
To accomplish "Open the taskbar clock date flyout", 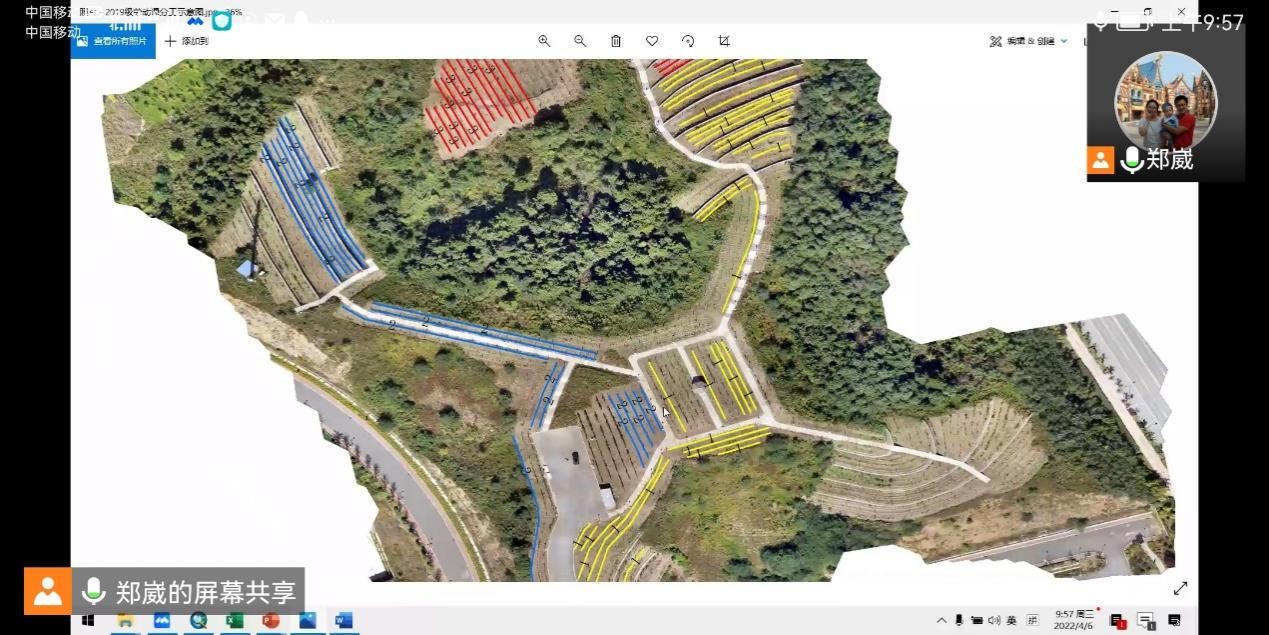I will 1072,621.
